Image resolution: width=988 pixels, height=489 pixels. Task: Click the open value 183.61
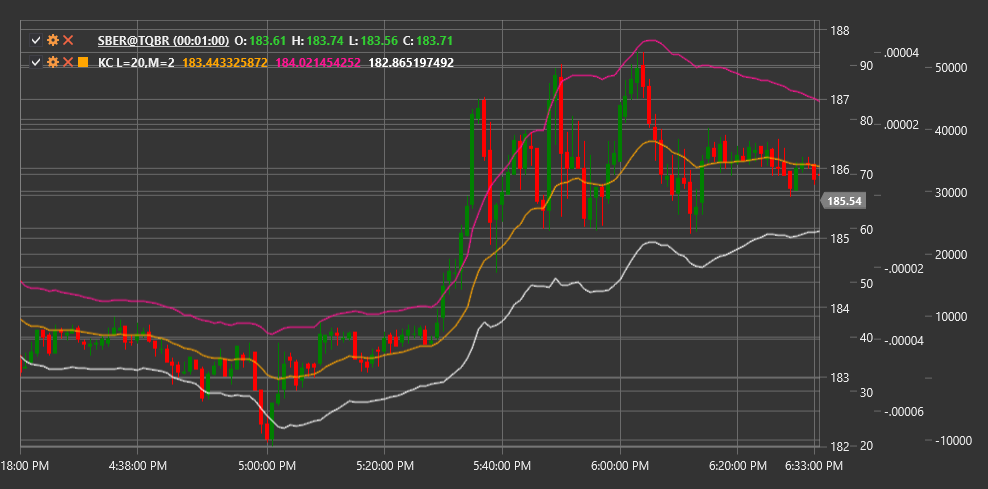(267, 41)
